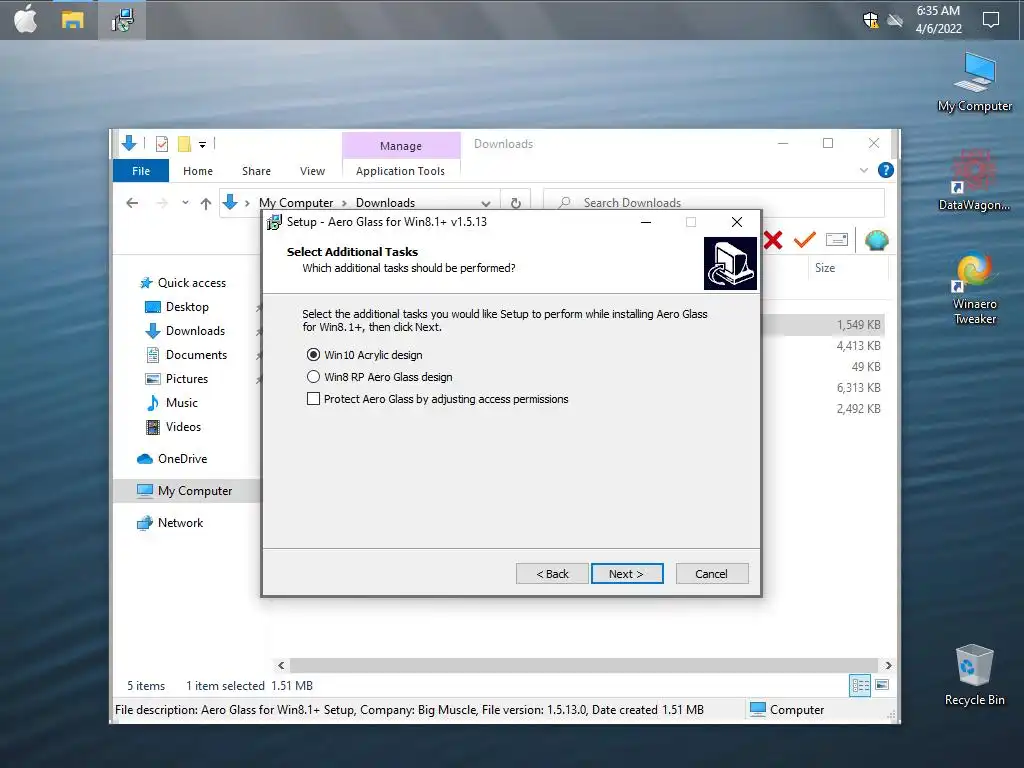This screenshot has height=768, width=1024.
Task: Click the Search Downloads input field
Action: 714,202
